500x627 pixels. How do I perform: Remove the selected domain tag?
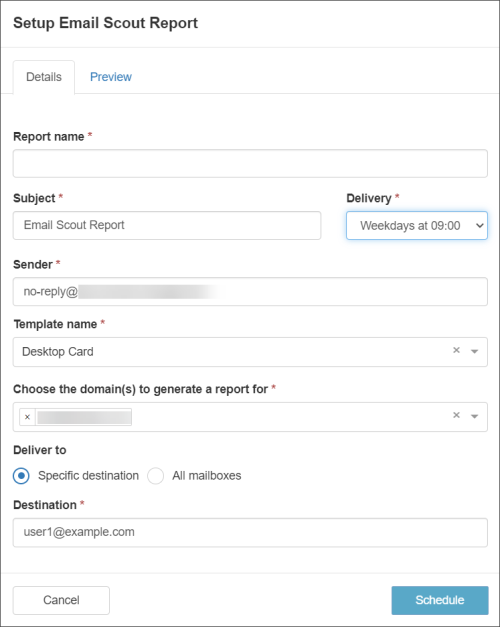27,417
